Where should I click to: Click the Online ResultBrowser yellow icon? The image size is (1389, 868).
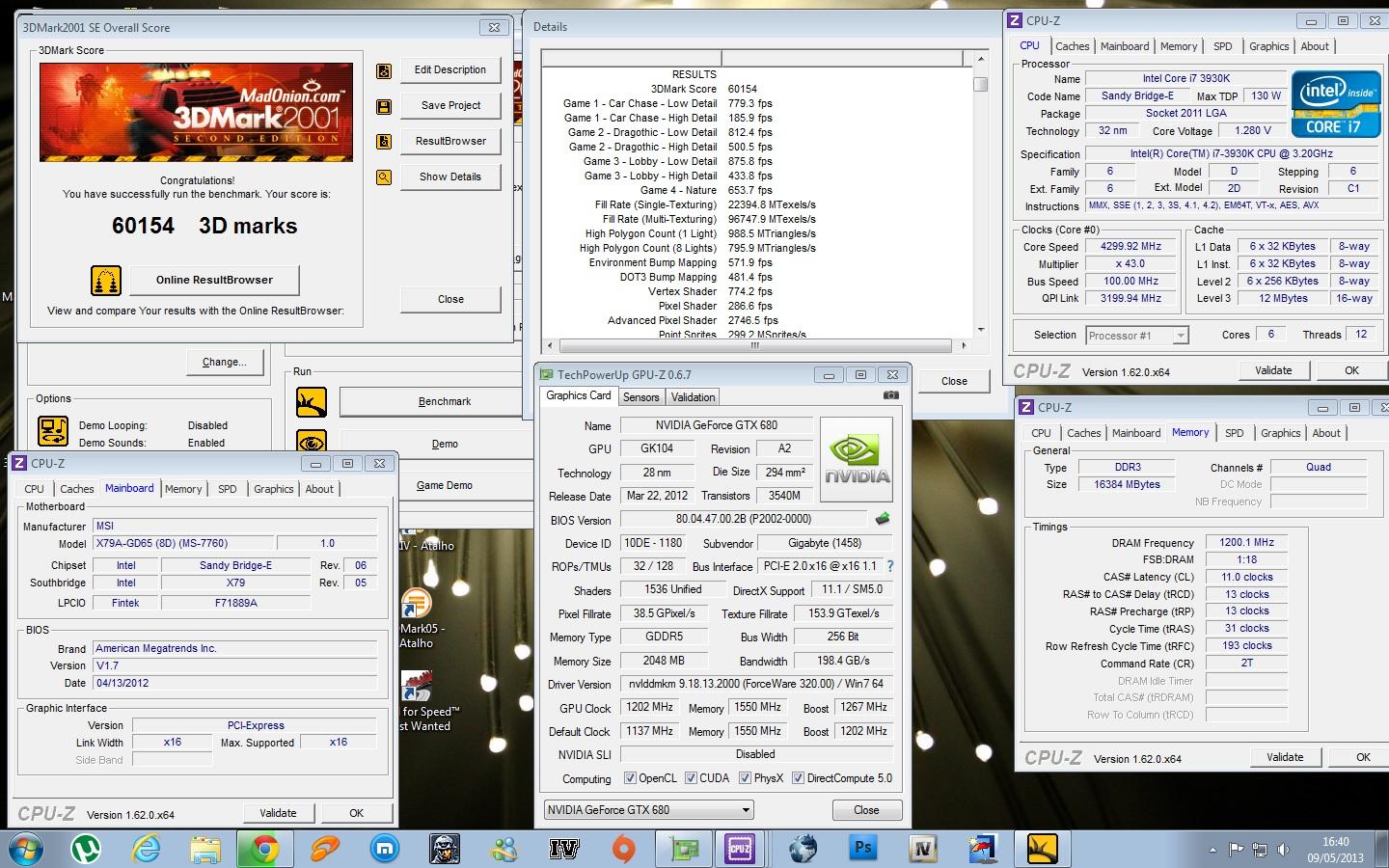point(105,281)
